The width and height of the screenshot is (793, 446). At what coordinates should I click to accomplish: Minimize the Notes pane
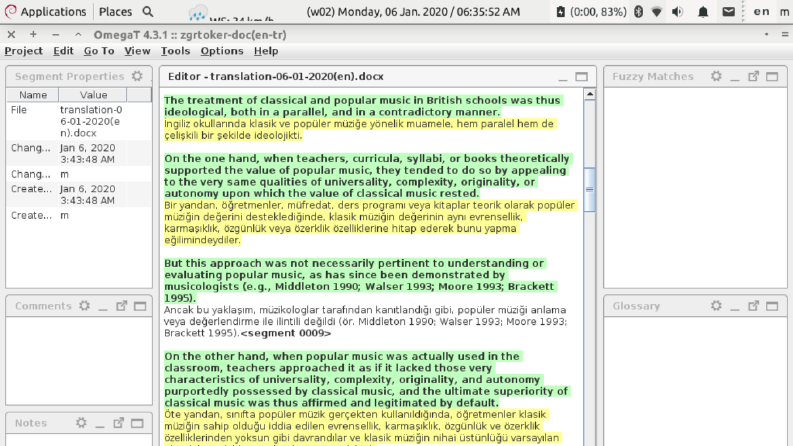tap(100, 424)
